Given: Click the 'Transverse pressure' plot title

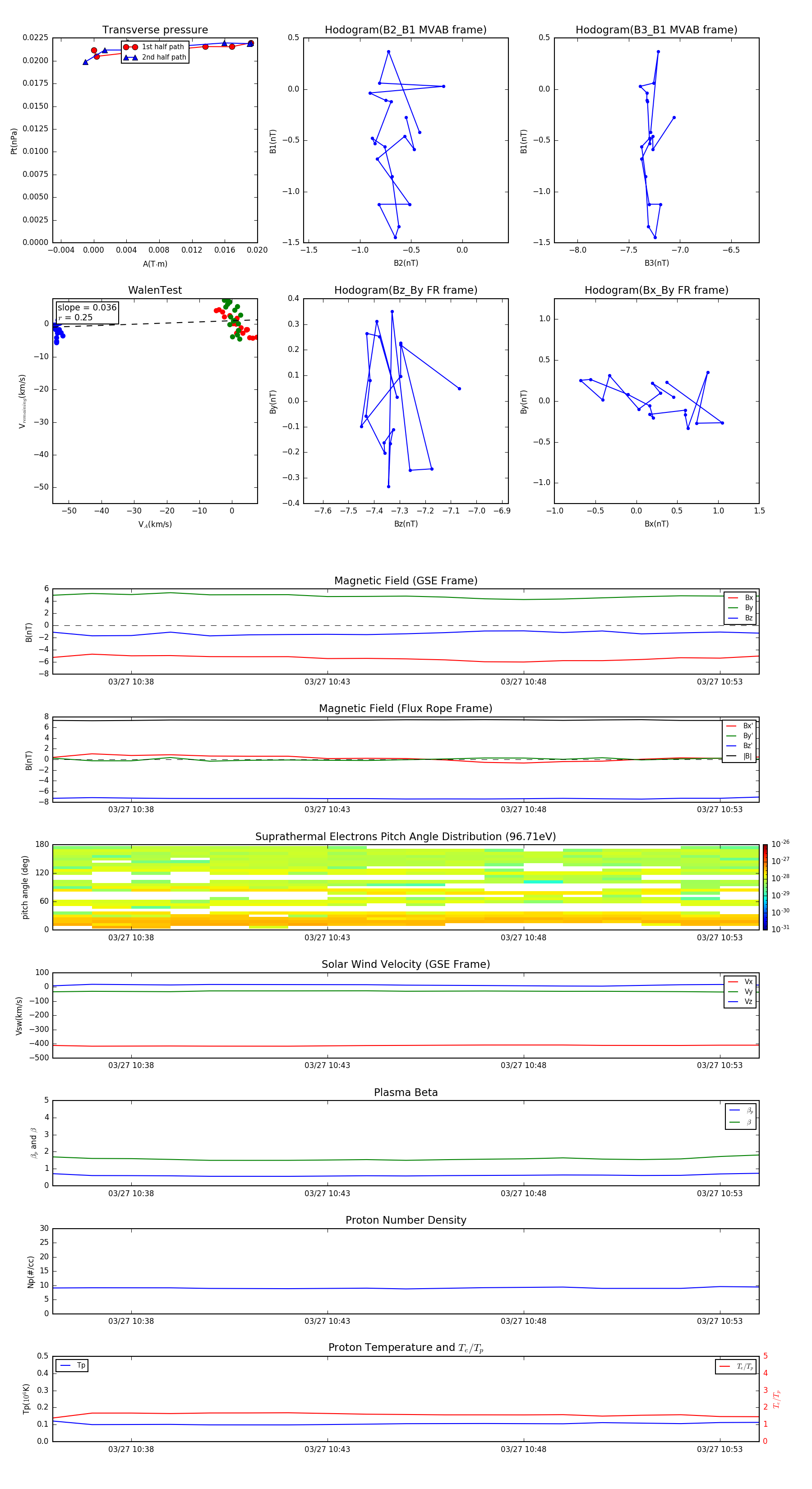Looking at the screenshot, I should click(155, 30).
